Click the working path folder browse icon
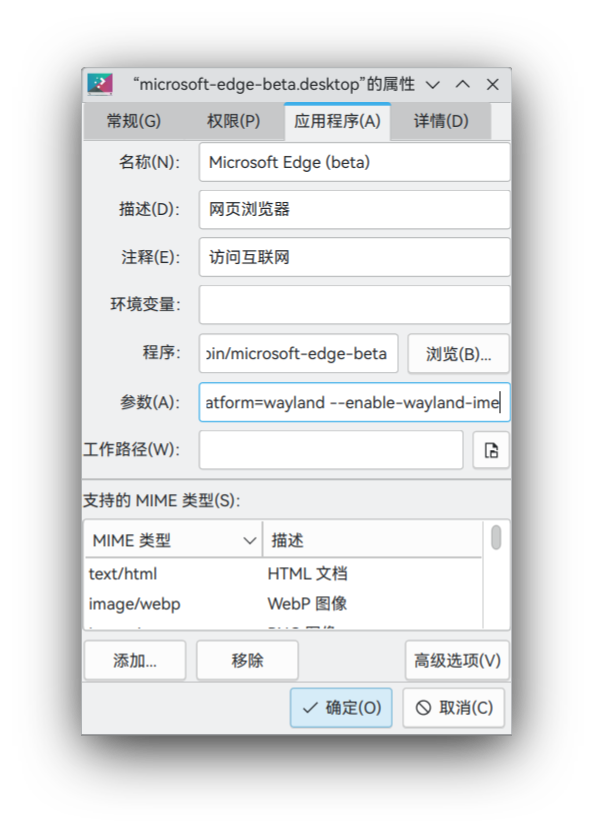 490,450
